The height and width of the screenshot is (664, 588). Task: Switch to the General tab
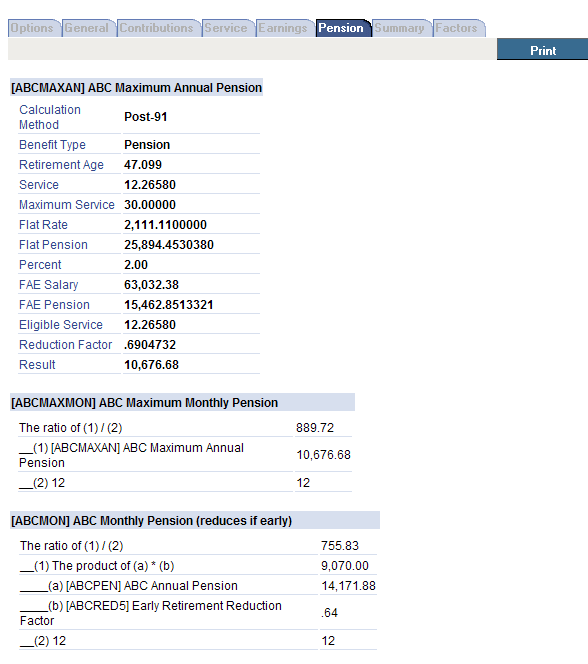click(88, 28)
